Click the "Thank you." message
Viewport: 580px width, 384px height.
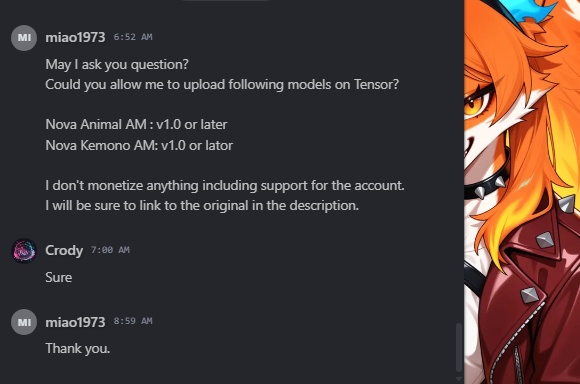coord(78,348)
